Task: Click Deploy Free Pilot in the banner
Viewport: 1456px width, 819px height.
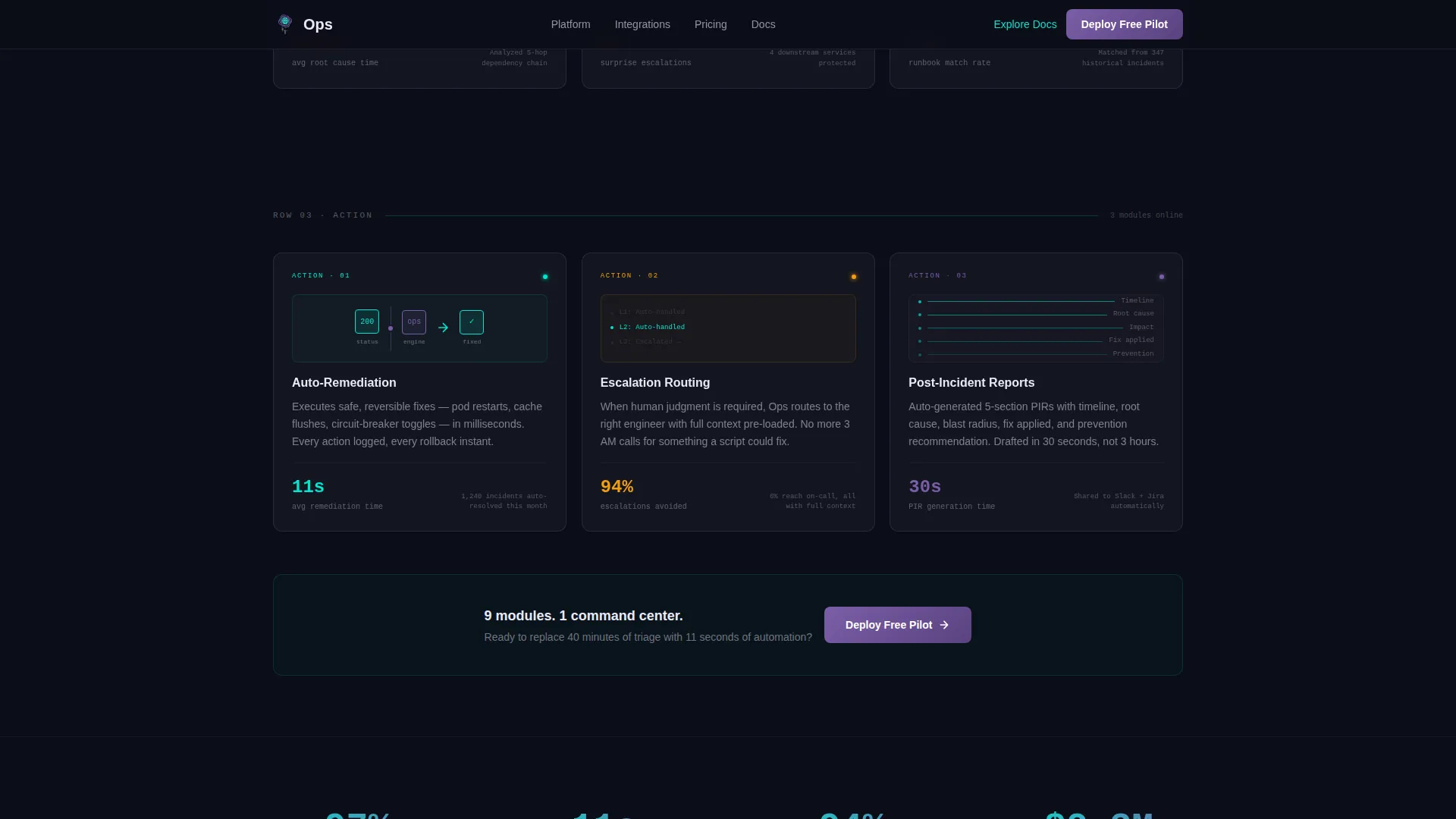Action: [897, 625]
